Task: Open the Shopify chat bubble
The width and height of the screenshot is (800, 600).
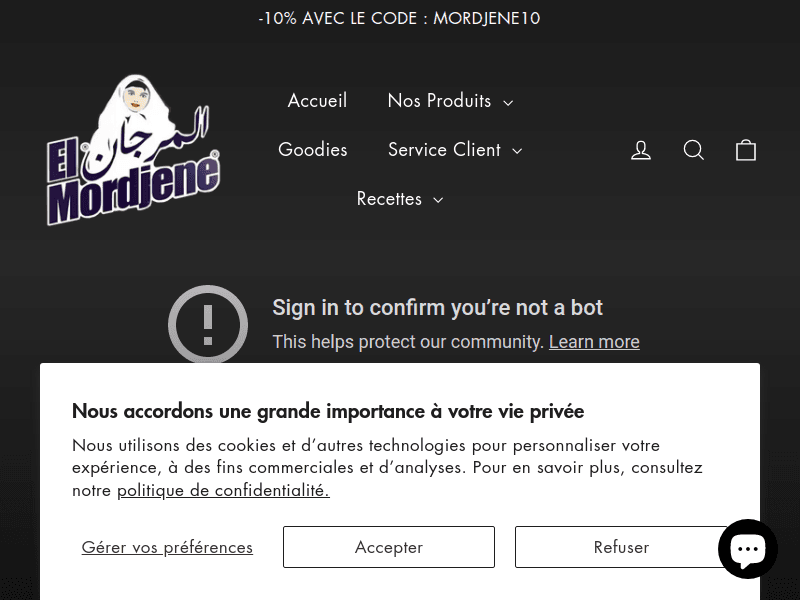Action: [x=748, y=549]
